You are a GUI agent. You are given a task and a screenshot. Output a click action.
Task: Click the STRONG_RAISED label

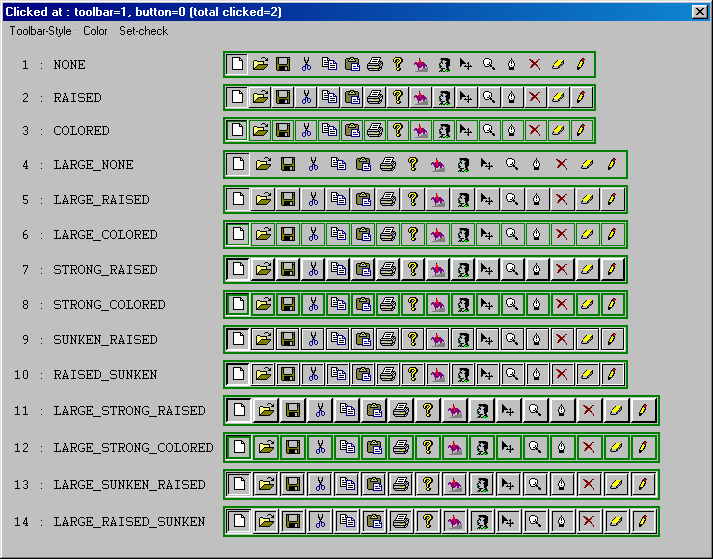coord(105,270)
